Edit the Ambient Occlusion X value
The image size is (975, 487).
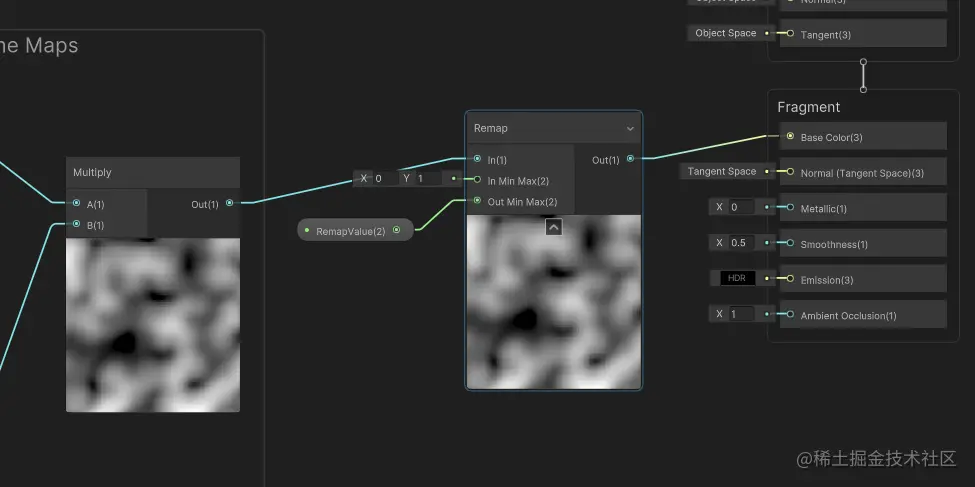click(x=741, y=314)
